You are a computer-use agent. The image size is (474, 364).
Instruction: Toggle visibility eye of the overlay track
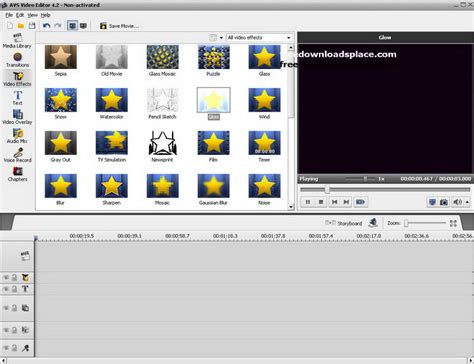coord(6,308)
